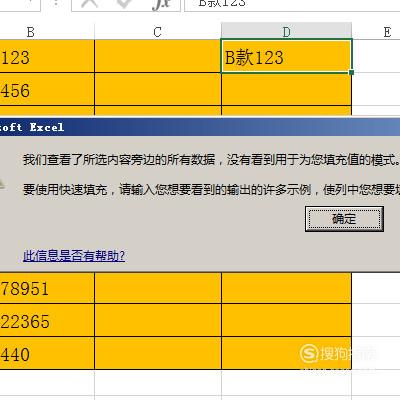
Task: Click empty column C cell beside 123
Action: pyautogui.click(x=158, y=56)
